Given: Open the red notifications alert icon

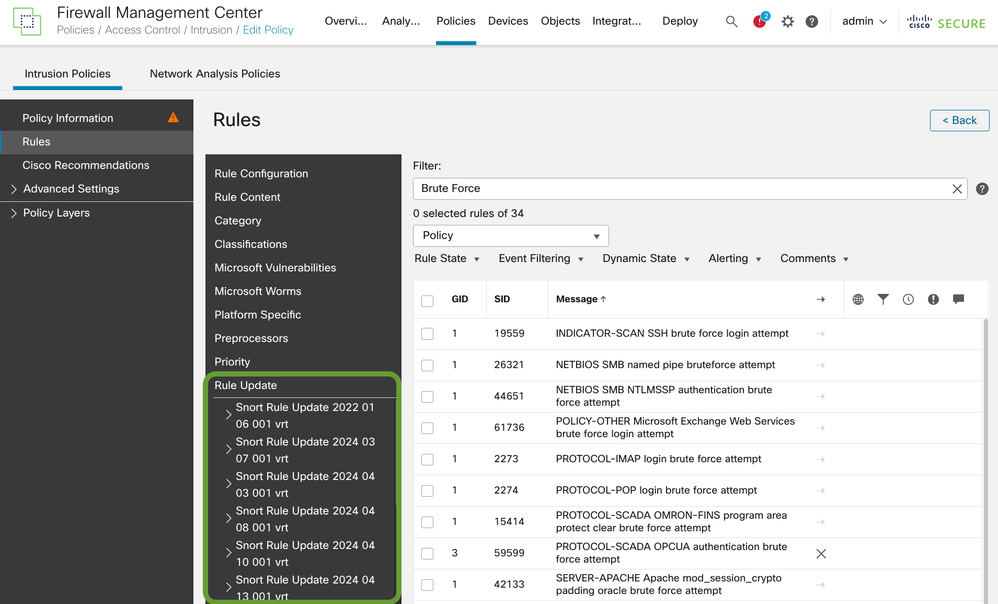Looking at the screenshot, I should pyautogui.click(x=760, y=21).
